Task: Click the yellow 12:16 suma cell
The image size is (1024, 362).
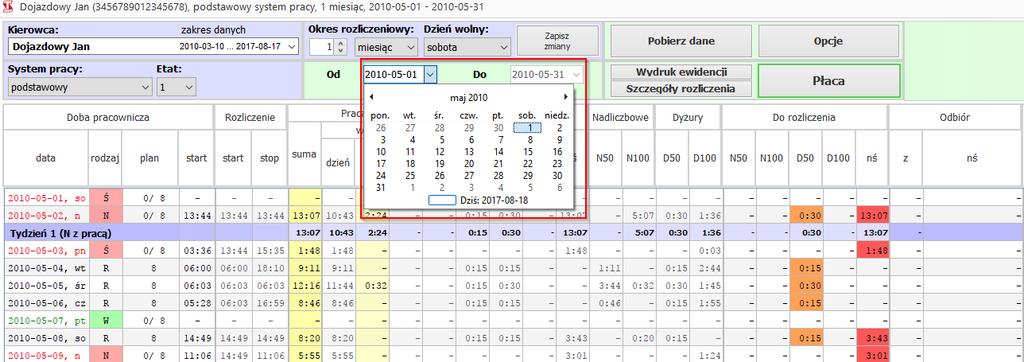Action: point(304,286)
